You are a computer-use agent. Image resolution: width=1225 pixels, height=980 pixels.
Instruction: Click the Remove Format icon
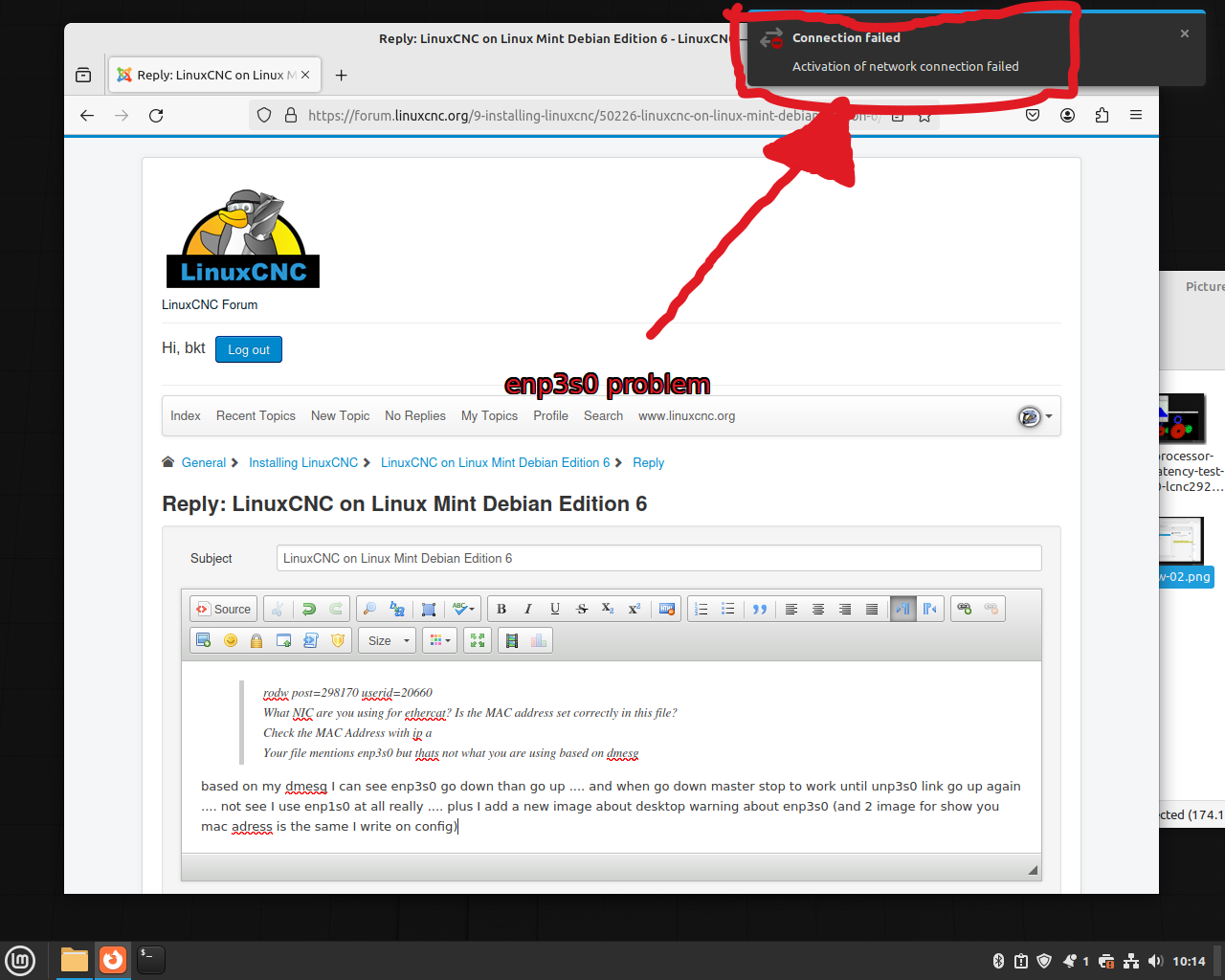667,609
